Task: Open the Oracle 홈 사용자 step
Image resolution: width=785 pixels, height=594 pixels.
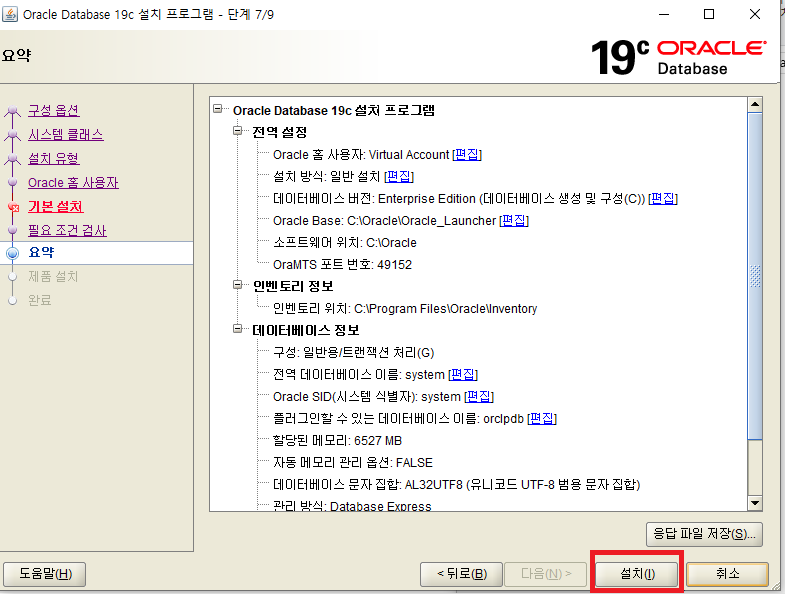Action: click(x=73, y=182)
